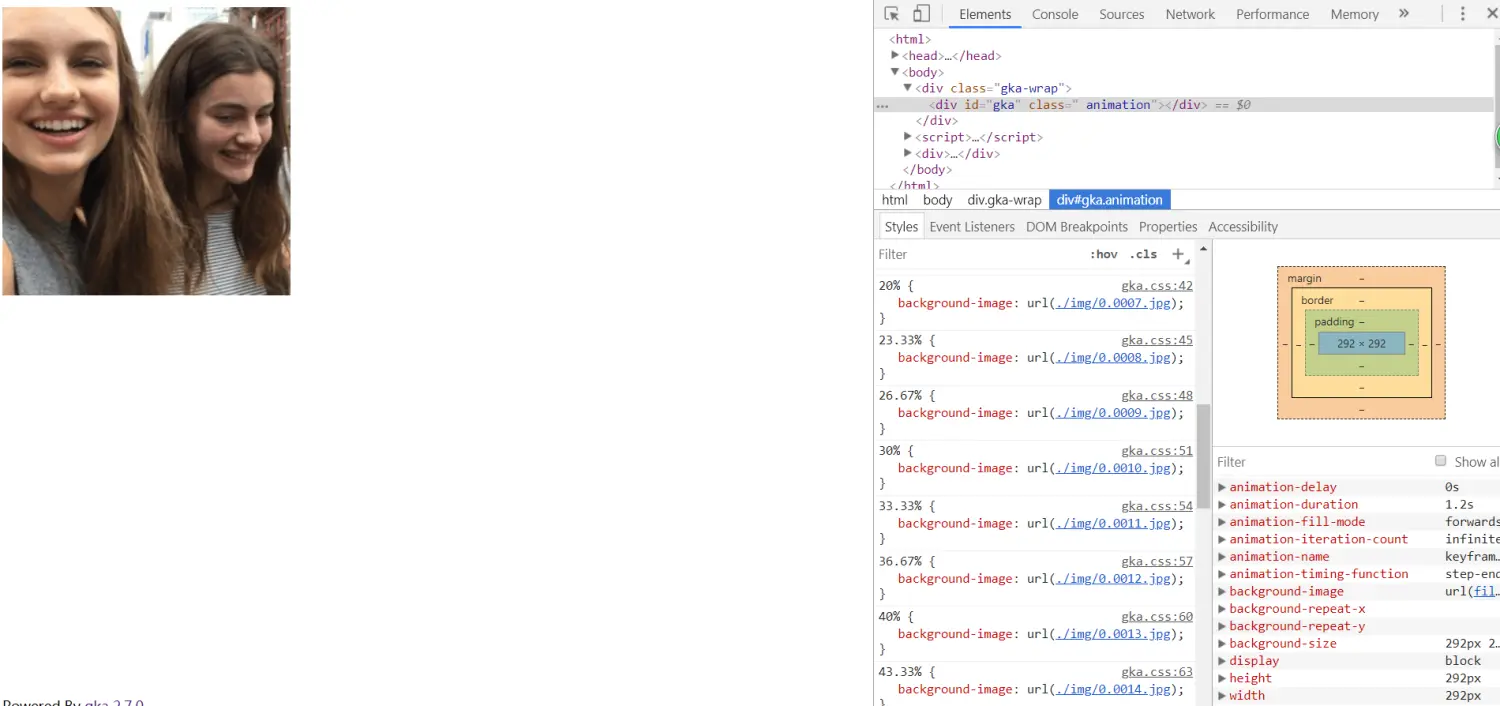Viewport: 1500px width, 706px height.
Task: Activate the inspect element picker icon
Action: click(892, 14)
